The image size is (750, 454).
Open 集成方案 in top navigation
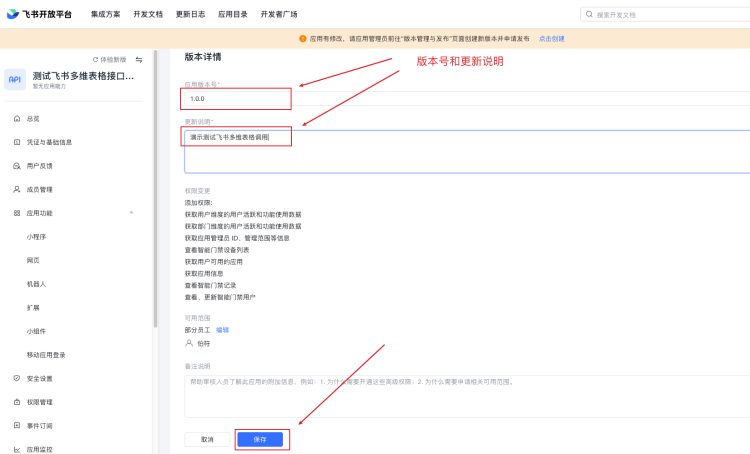click(x=106, y=14)
